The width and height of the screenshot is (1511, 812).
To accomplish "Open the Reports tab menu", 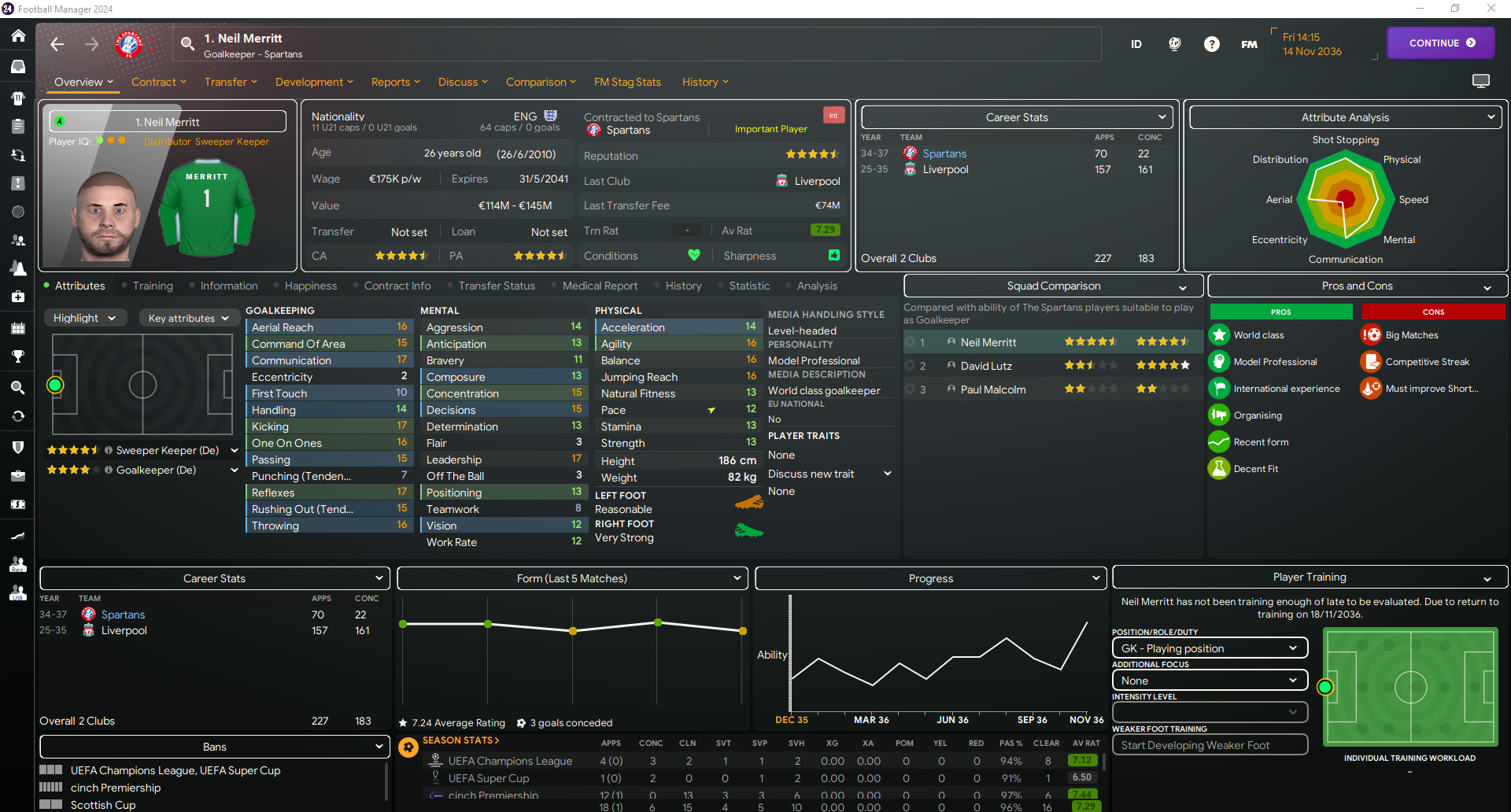I will (396, 82).
